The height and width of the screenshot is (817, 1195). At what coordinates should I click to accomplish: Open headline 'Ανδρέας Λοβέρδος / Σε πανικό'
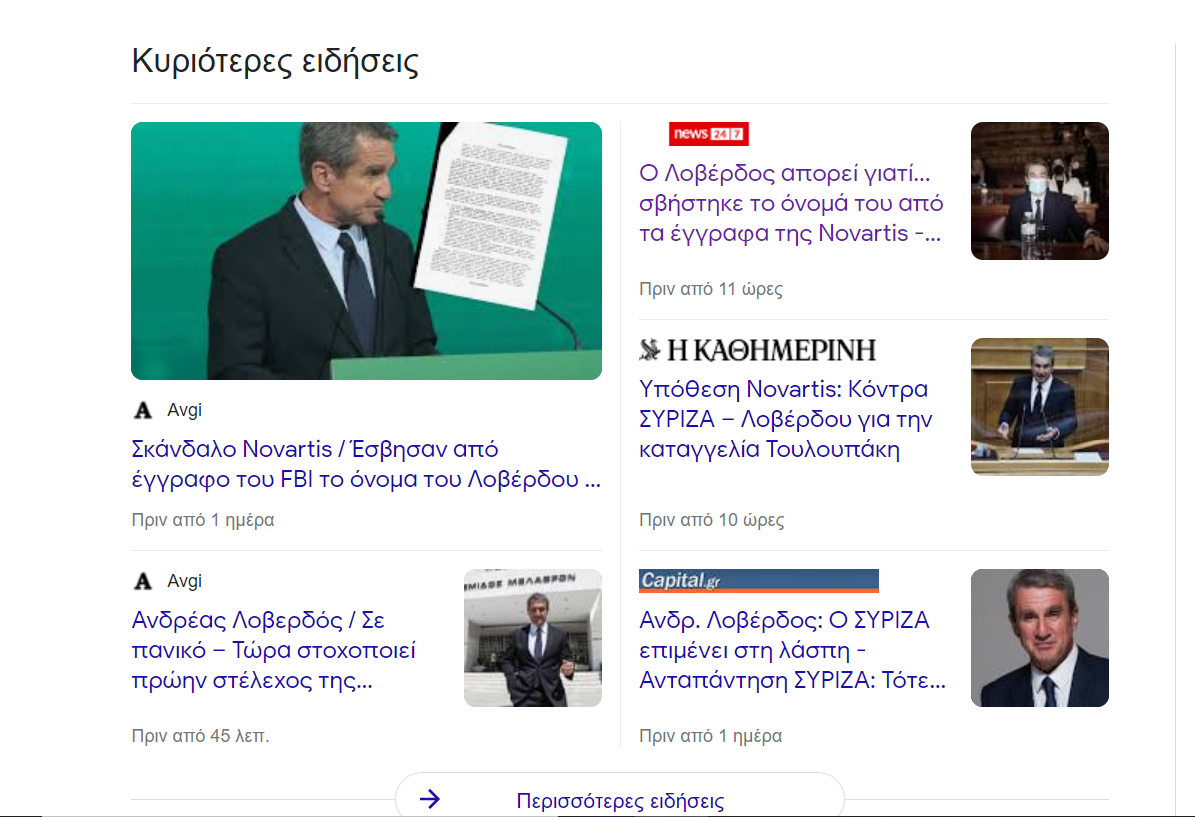pyautogui.click(x=274, y=649)
